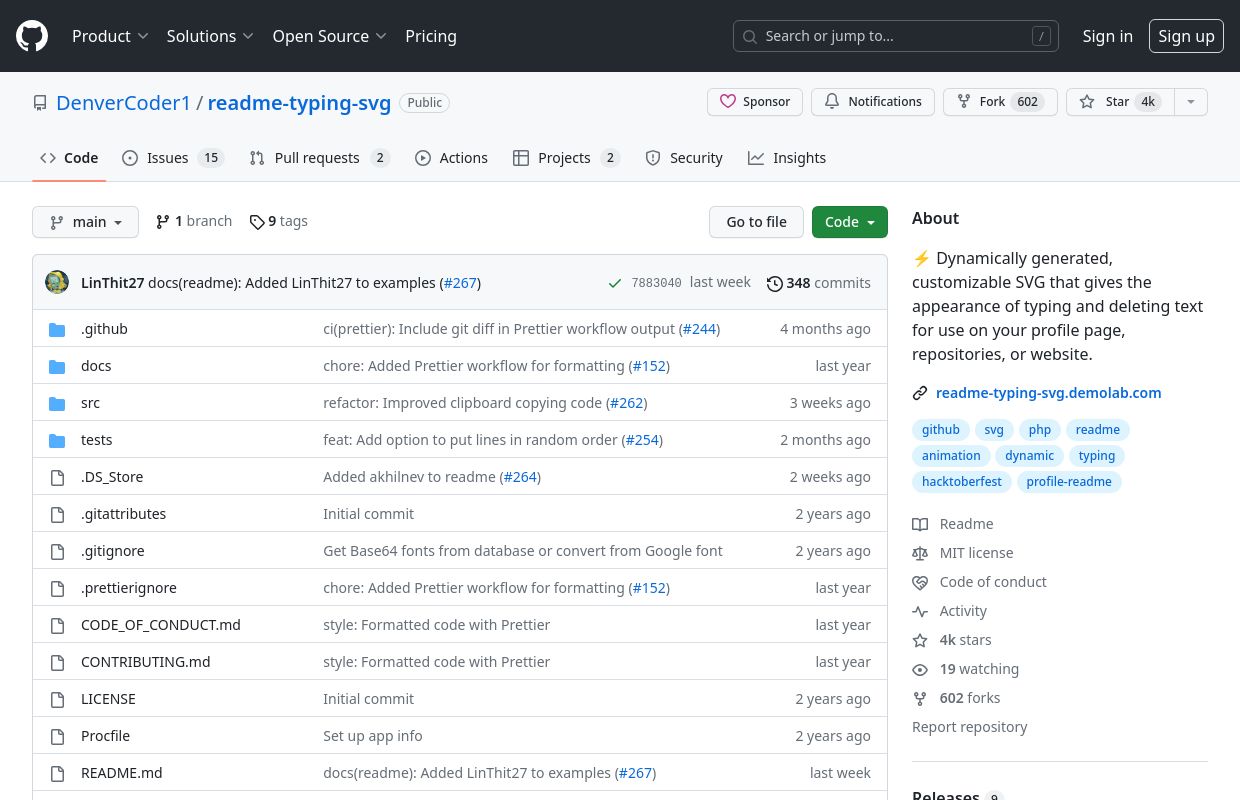
Task: Click the eye icon next to 19 watching
Action: click(x=920, y=669)
